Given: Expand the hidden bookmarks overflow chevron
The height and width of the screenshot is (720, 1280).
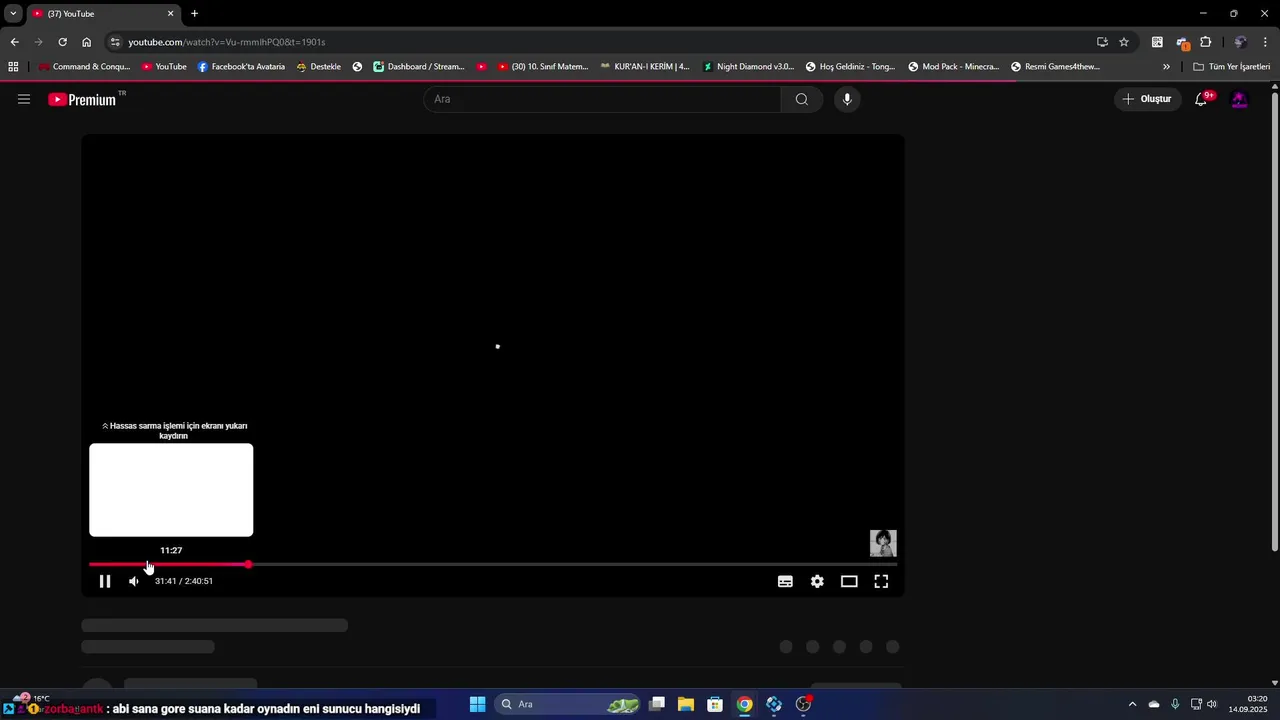Looking at the screenshot, I should pos(1166,67).
